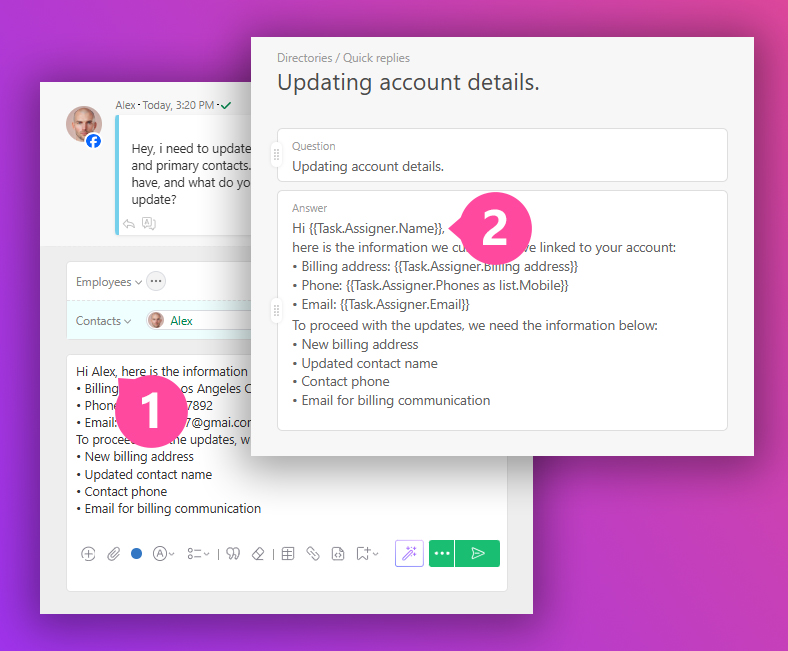The width and height of the screenshot is (788, 651).
Task: Insert a code snippet via code icon
Action: [x=338, y=553]
